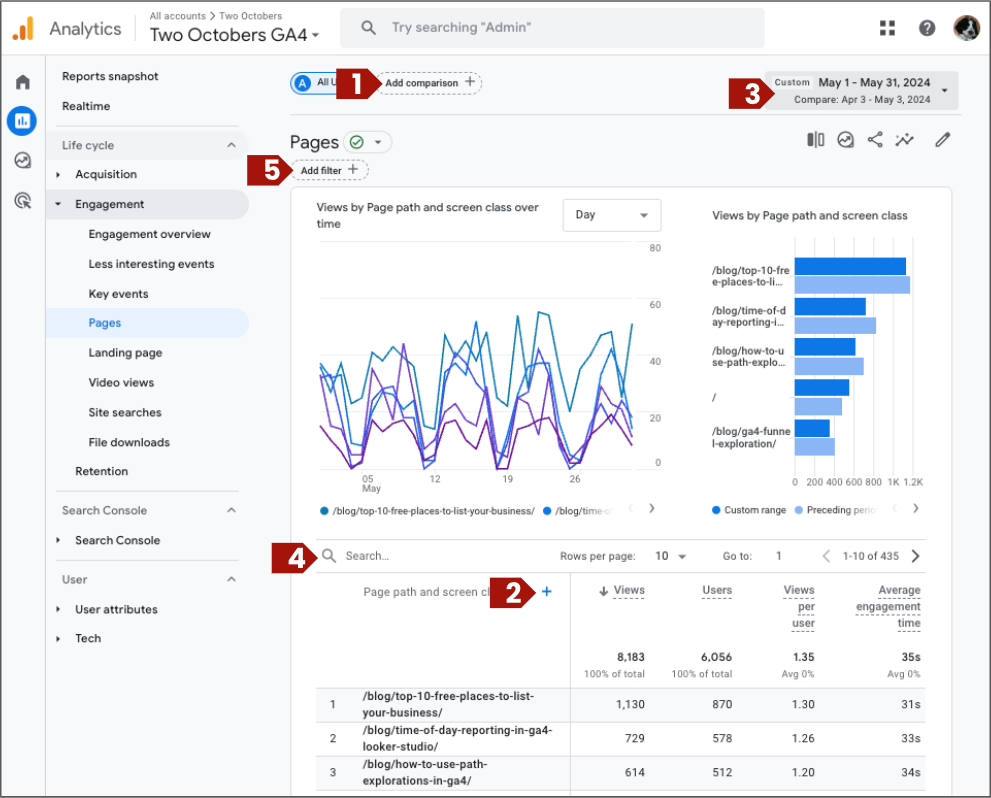Image resolution: width=991 pixels, height=798 pixels.
Task: Toggle Custom range legend dot
Action: point(716,510)
